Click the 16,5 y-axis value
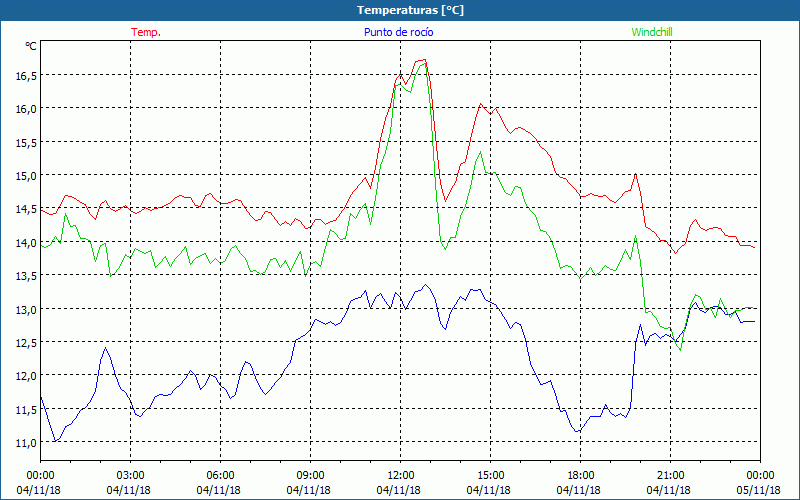The width and height of the screenshot is (800, 500). [x=26, y=76]
